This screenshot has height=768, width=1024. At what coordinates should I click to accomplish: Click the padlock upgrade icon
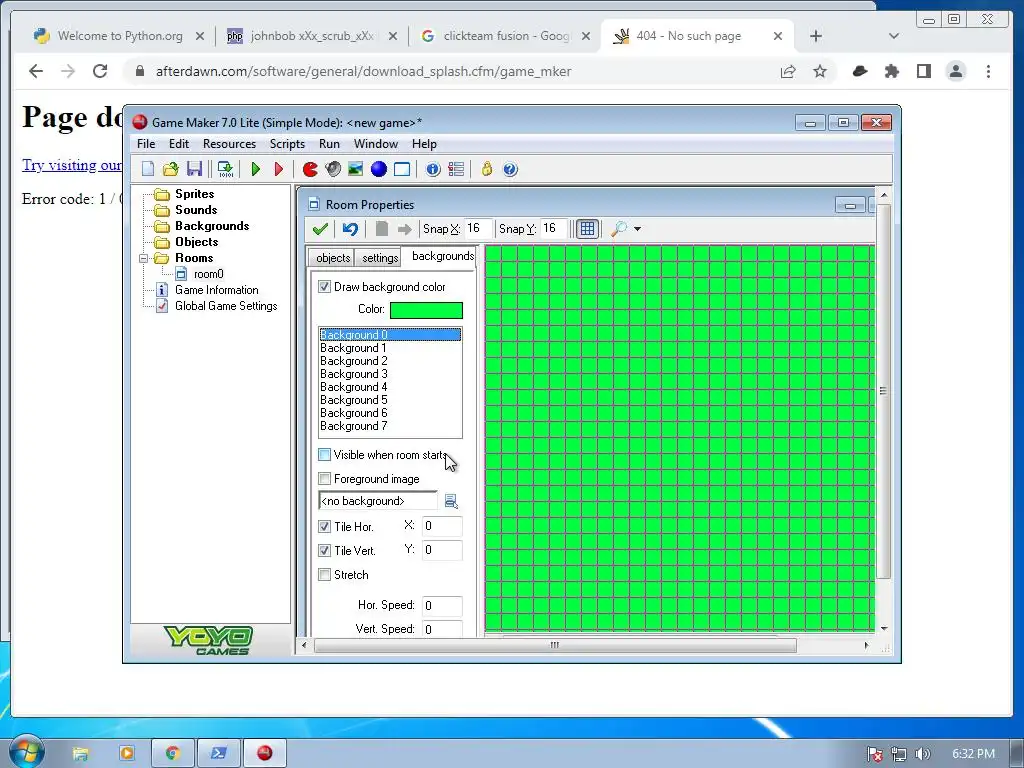487,169
